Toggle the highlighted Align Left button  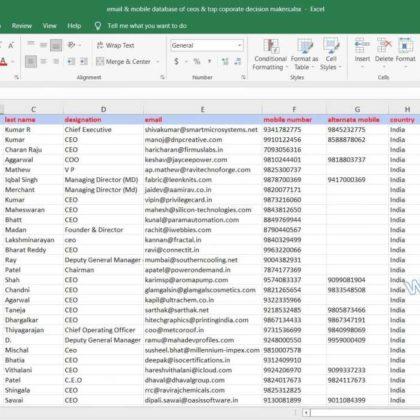[x=31, y=61]
